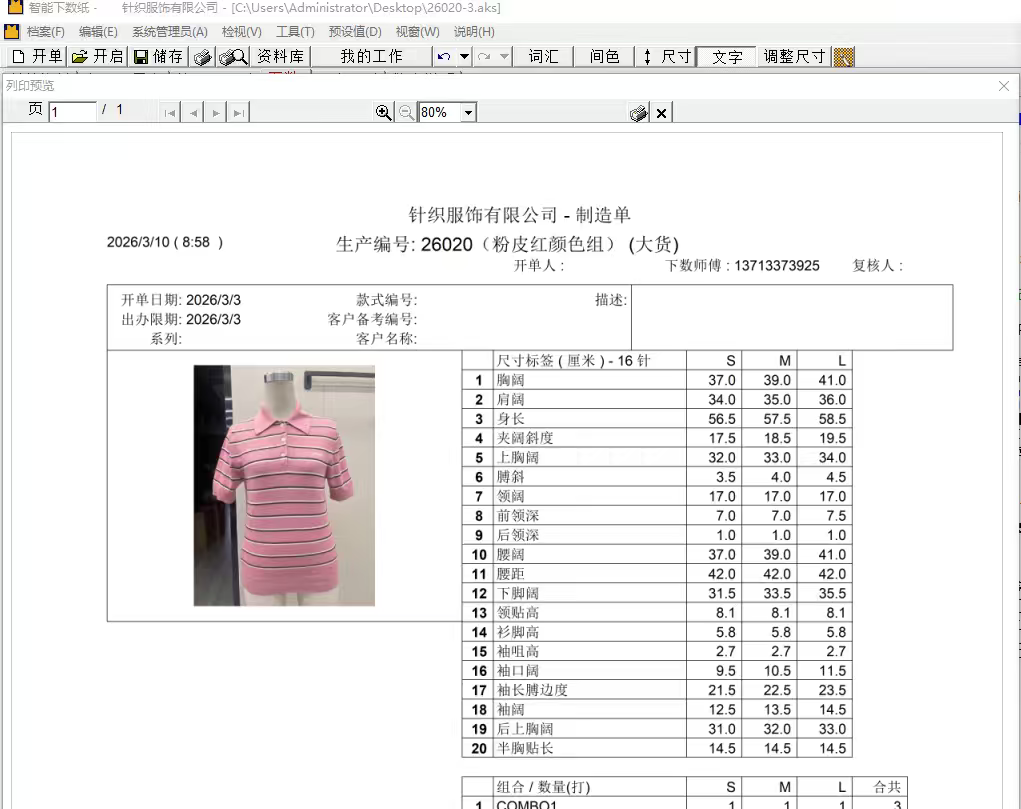Screen dimensions: 1021x809
Task: Open the 工具(T) tools menu
Action: tap(295, 32)
